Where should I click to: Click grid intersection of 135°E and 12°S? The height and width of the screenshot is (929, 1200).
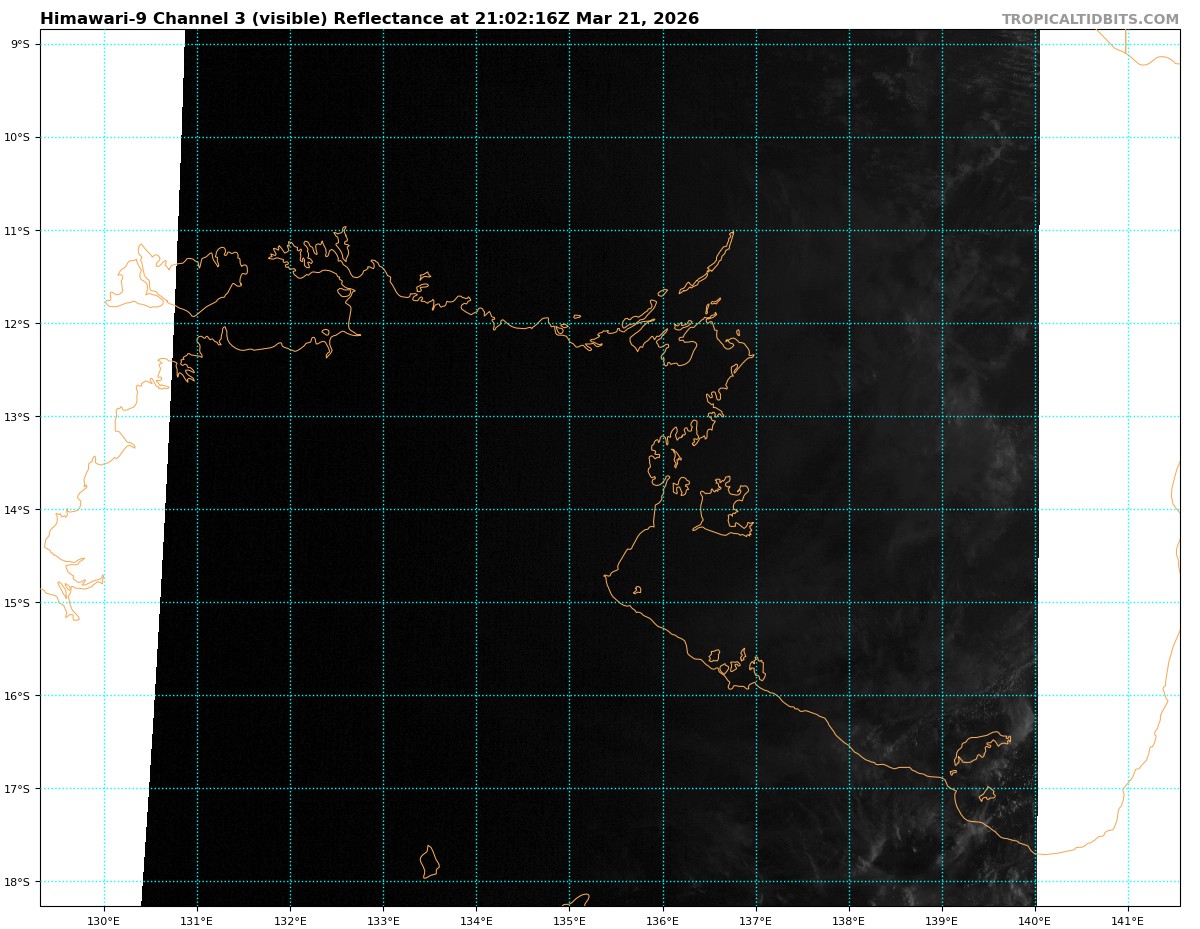pos(569,324)
